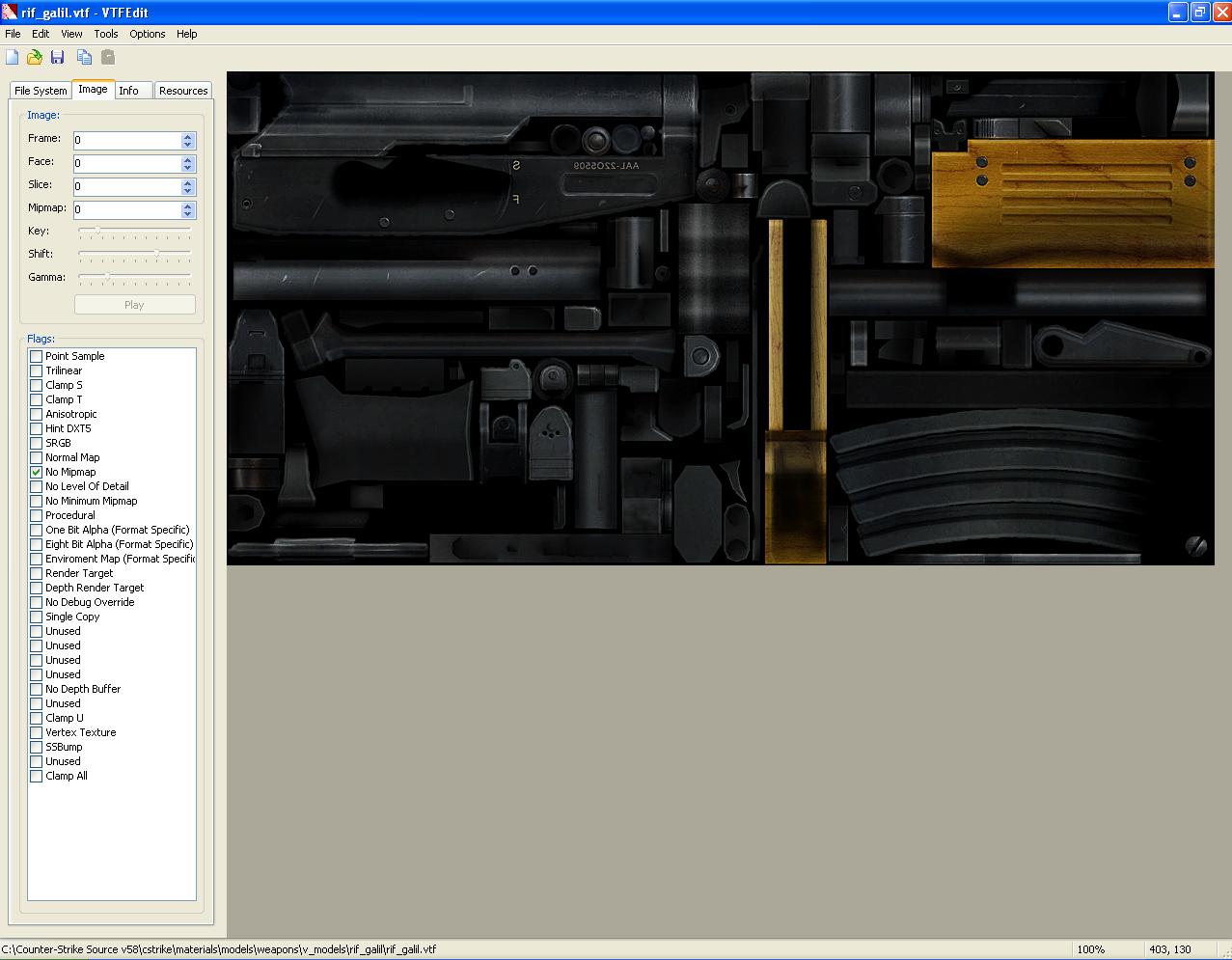
Task: Enable the Normal Map flag
Action: click(x=36, y=457)
